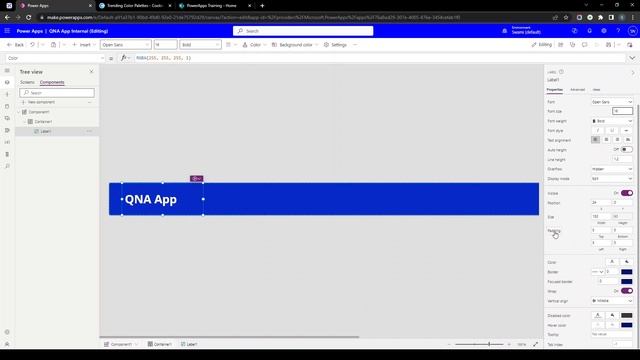The width and height of the screenshot is (640, 360).
Task: Open the Bold font weight dropdown in the toolbar
Action: [x=200, y=45]
